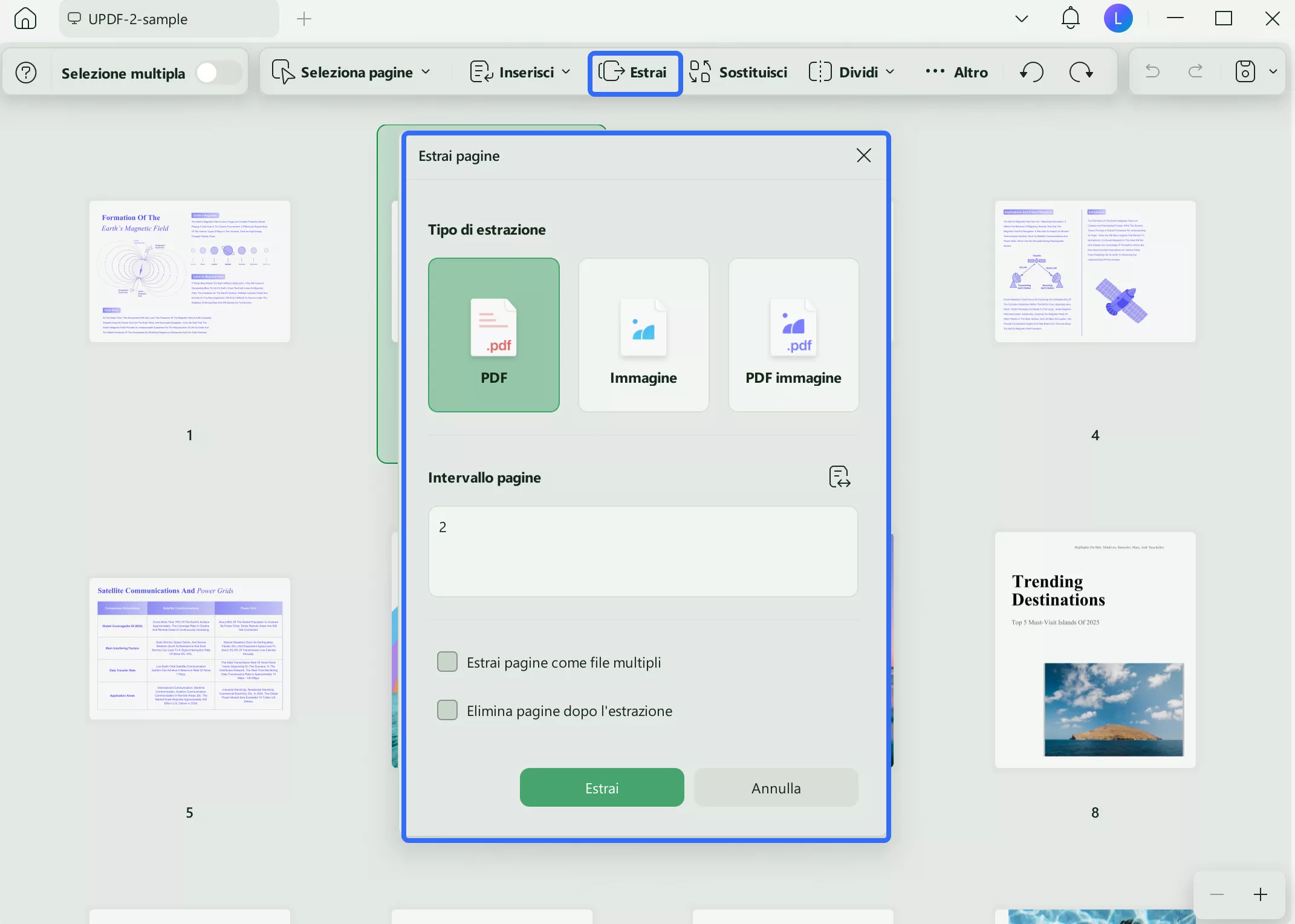
Task: Open the Inserisci dropdown menu
Action: coord(520,72)
